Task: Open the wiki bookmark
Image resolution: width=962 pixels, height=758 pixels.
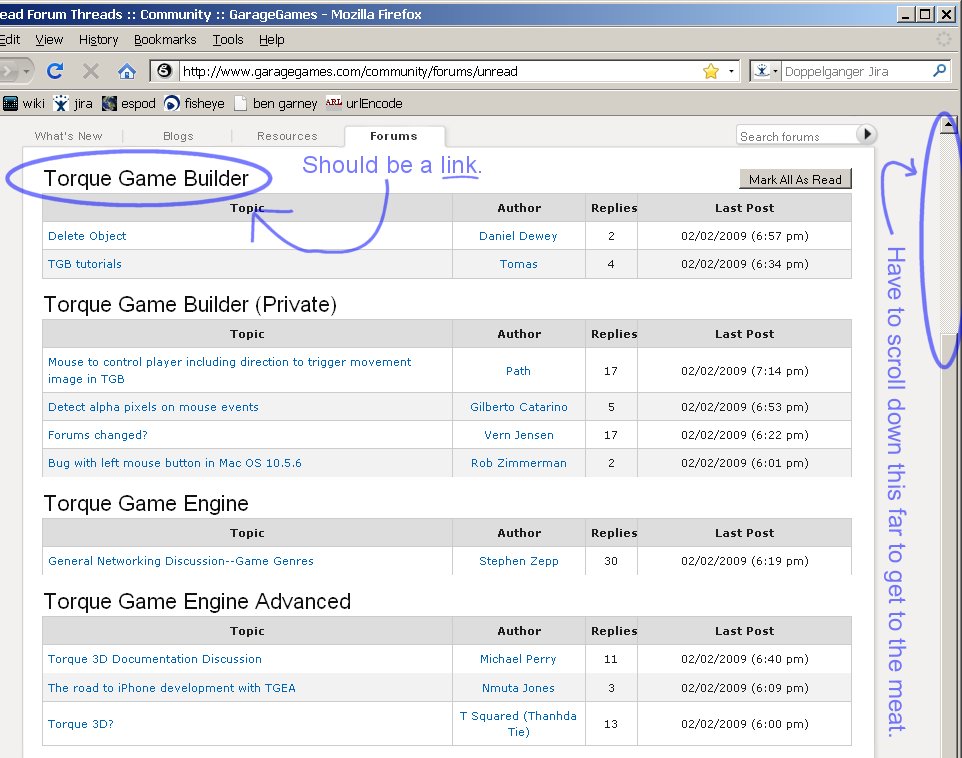Action: pos(24,103)
